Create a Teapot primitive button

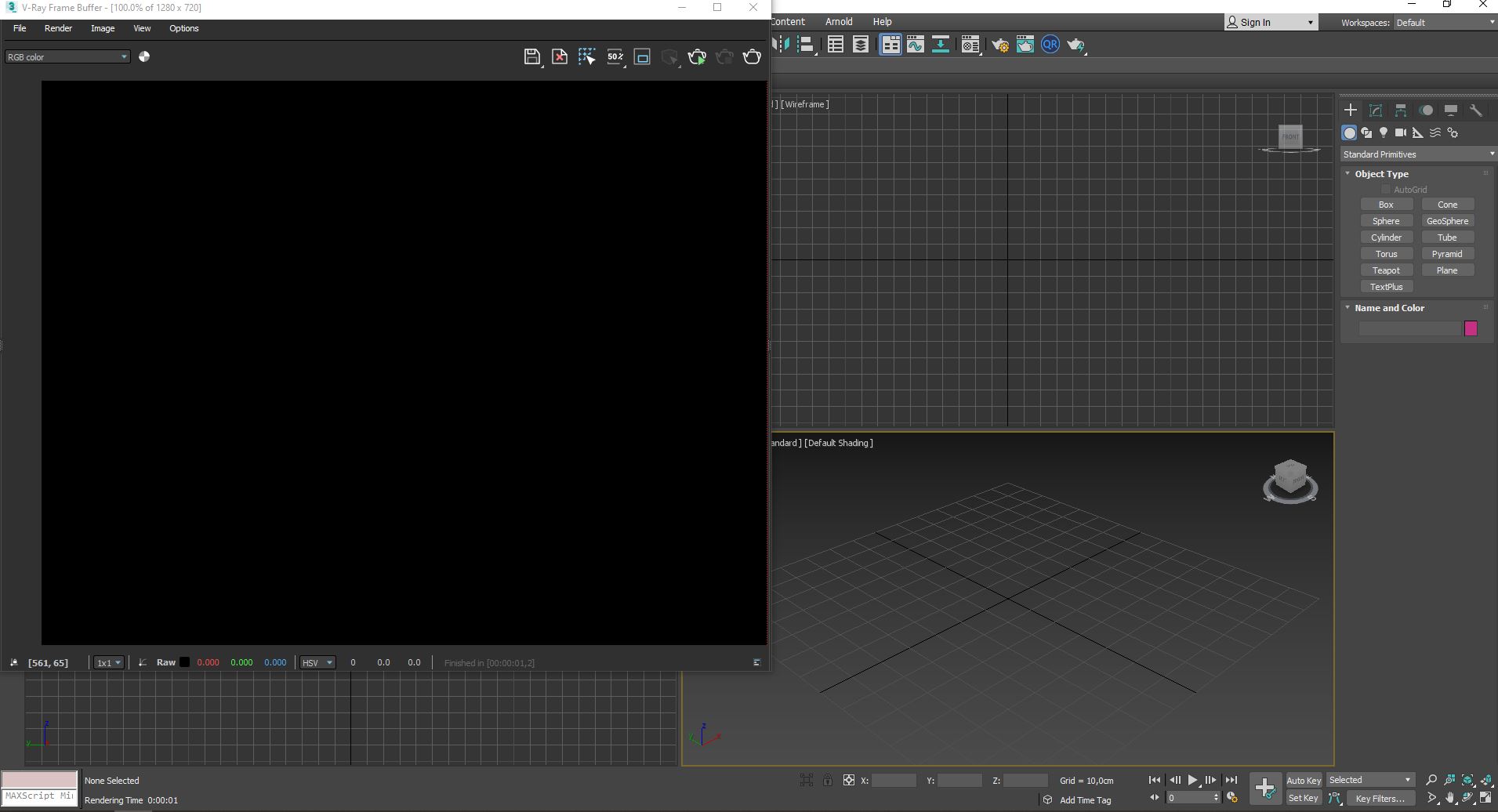point(1386,270)
